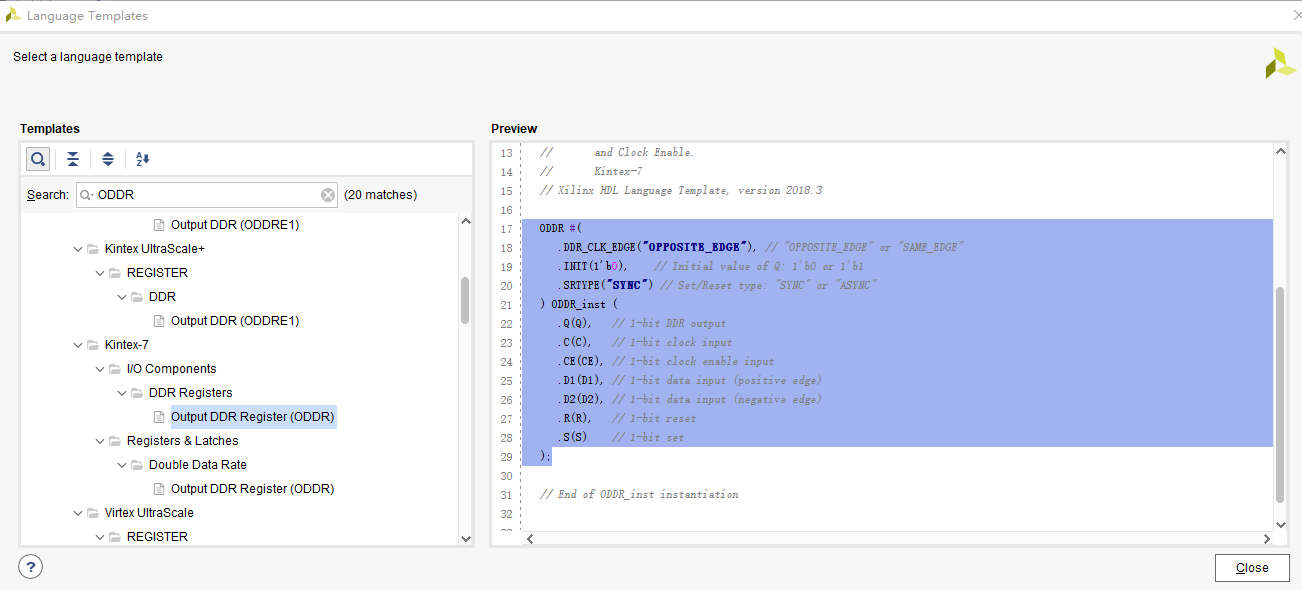Collapse the Kintex UltraScale+ tree node chevron
Viewport: 1302px width, 590px height.
(x=78, y=249)
